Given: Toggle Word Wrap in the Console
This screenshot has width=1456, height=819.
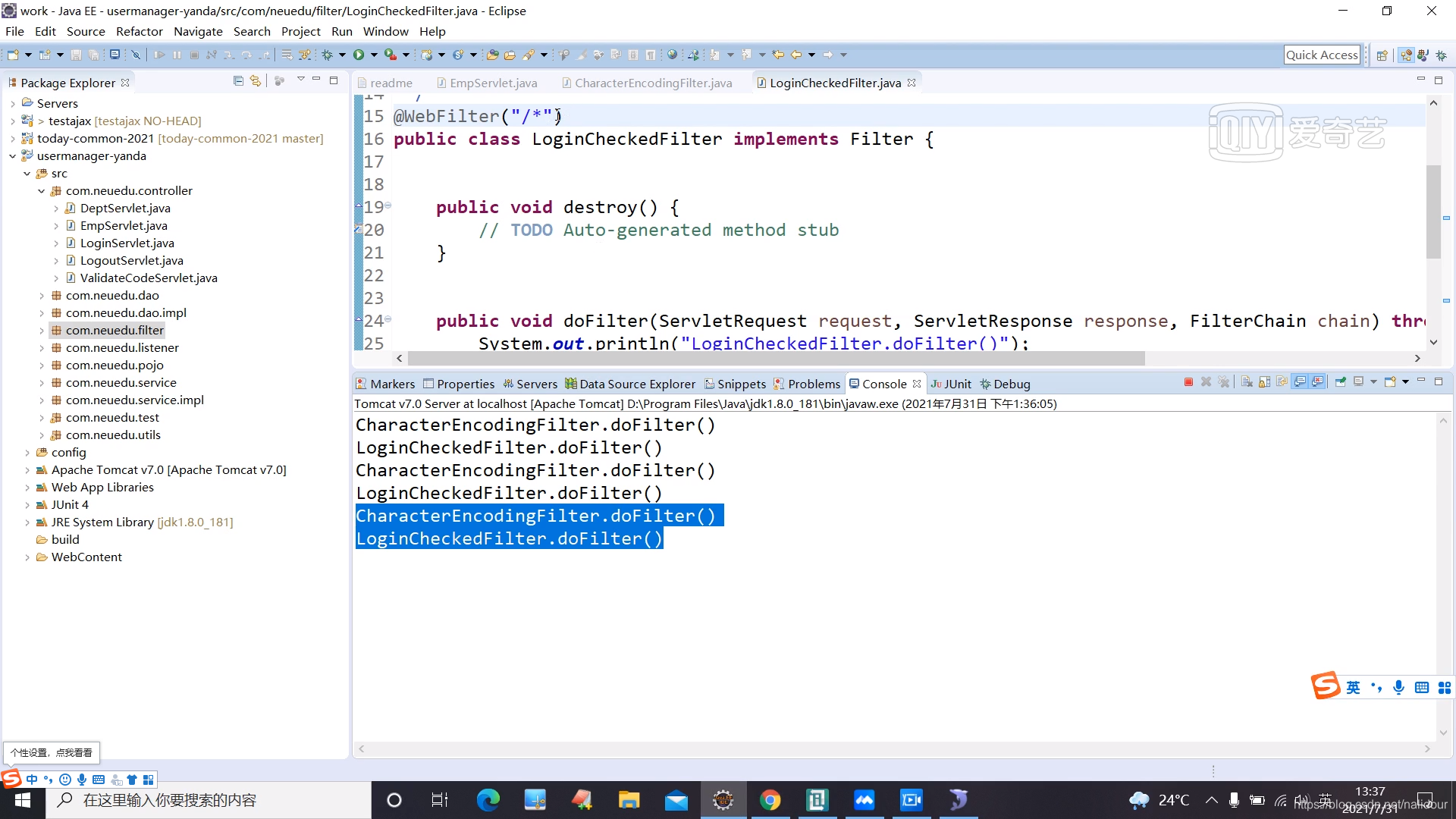Looking at the screenshot, I should pyautogui.click(x=1282, y=382).
